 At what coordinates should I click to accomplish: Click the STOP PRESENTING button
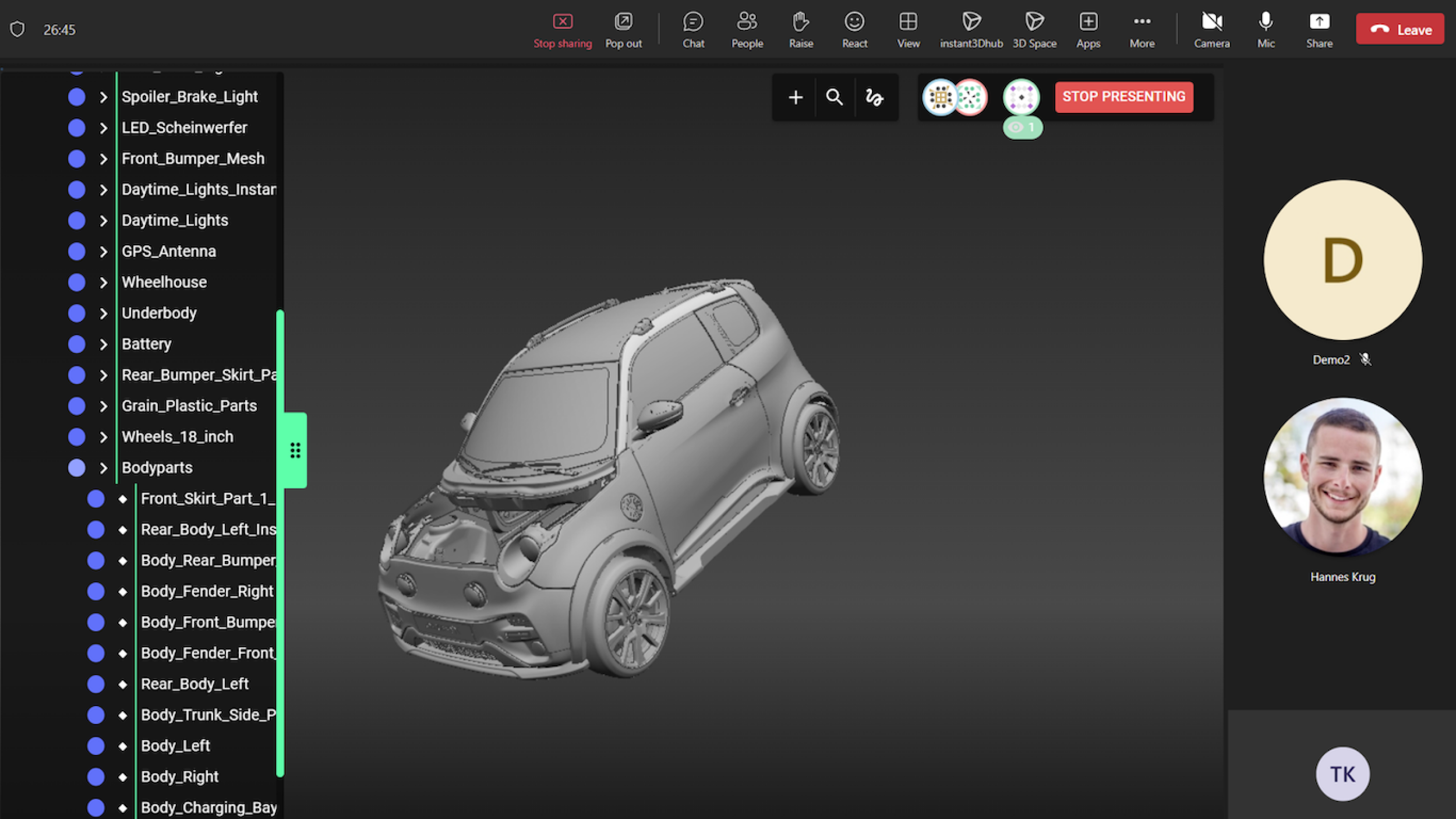point(1123,97)
